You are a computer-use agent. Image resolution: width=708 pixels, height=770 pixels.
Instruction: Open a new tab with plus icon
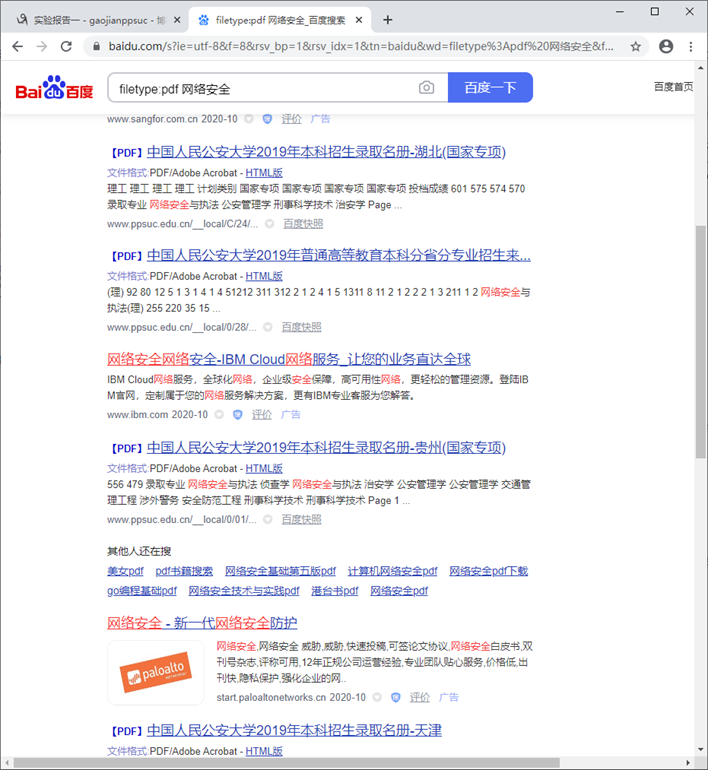click(388, 20)
